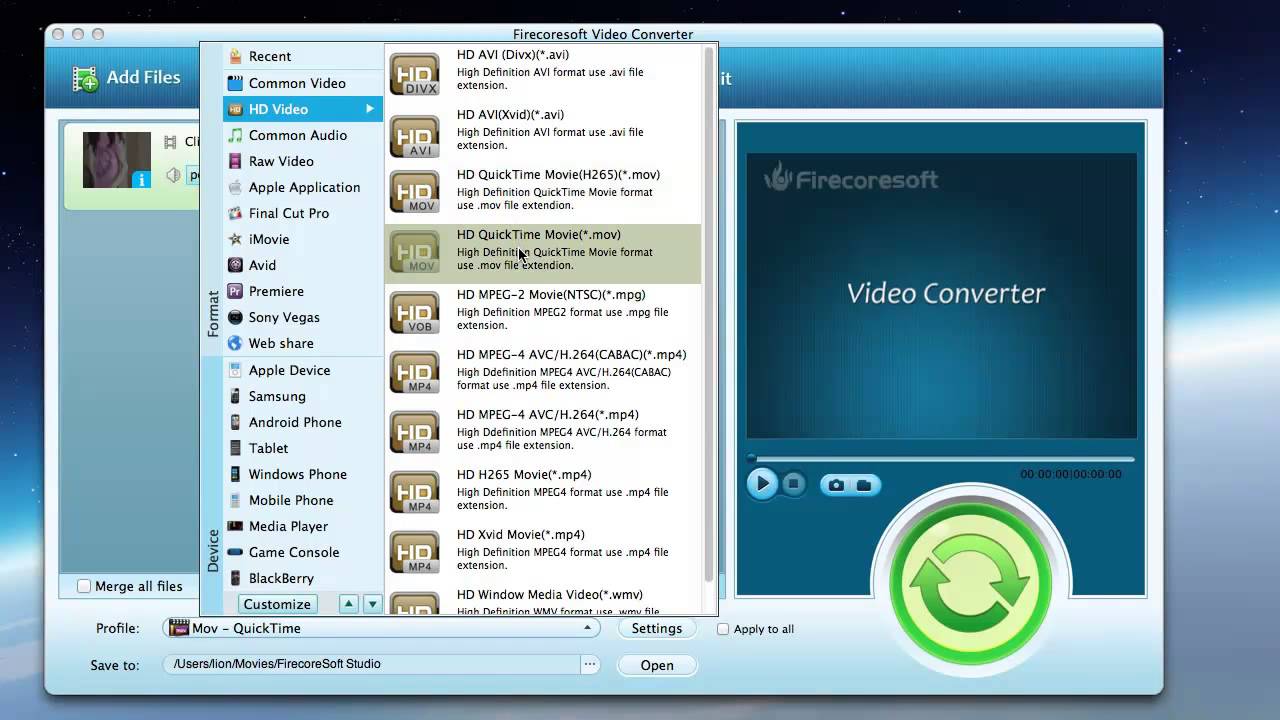1280x720 pixels.
Task: Open the profile Settings
Action: (x=657, y=628)
